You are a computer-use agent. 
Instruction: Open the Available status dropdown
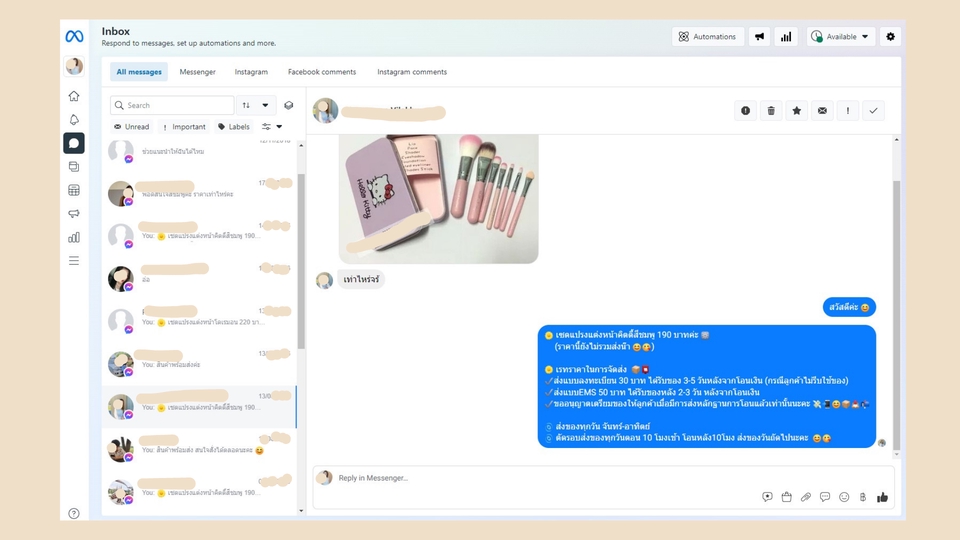[840, 37]
